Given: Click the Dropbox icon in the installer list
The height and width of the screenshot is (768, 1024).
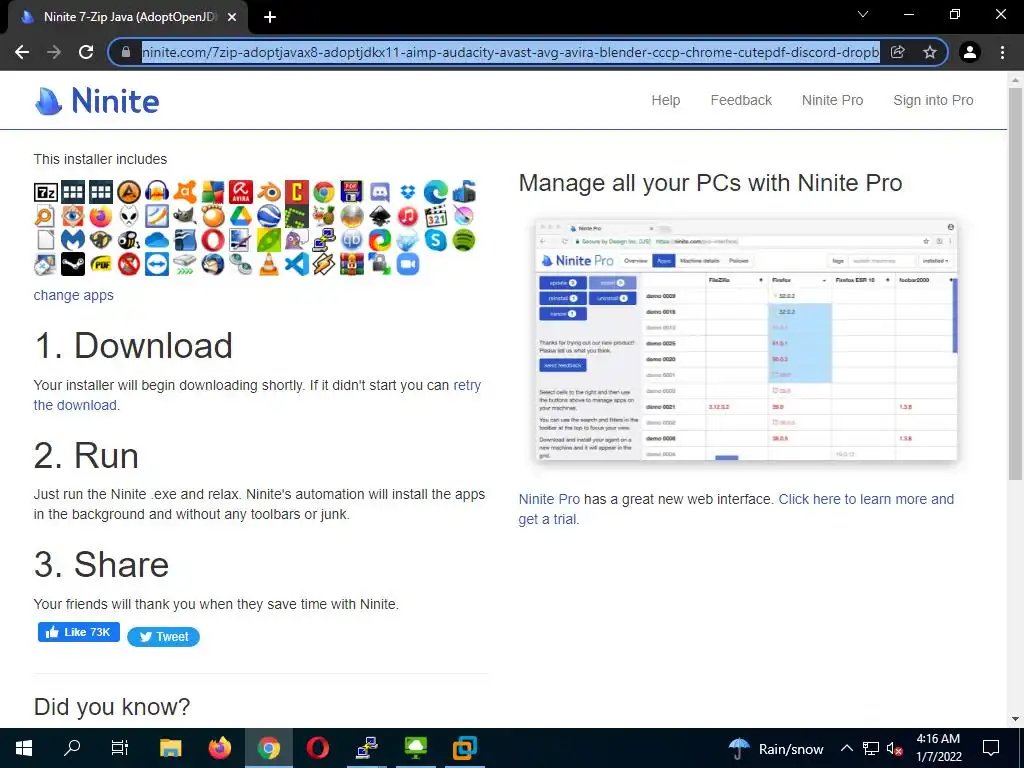Looking at the screenshot, I should 408,192.
